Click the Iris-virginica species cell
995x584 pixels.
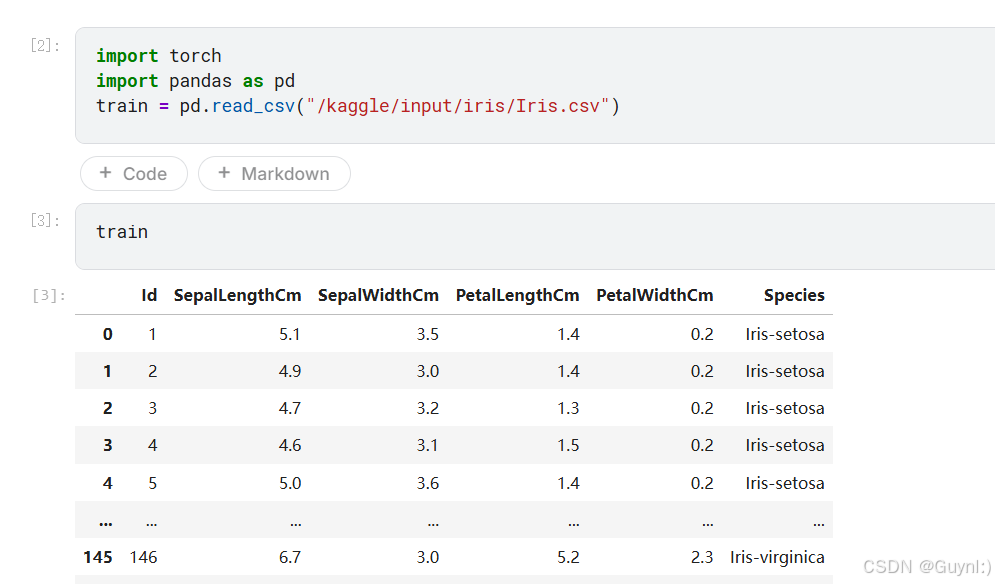click(x=777, y=557)
